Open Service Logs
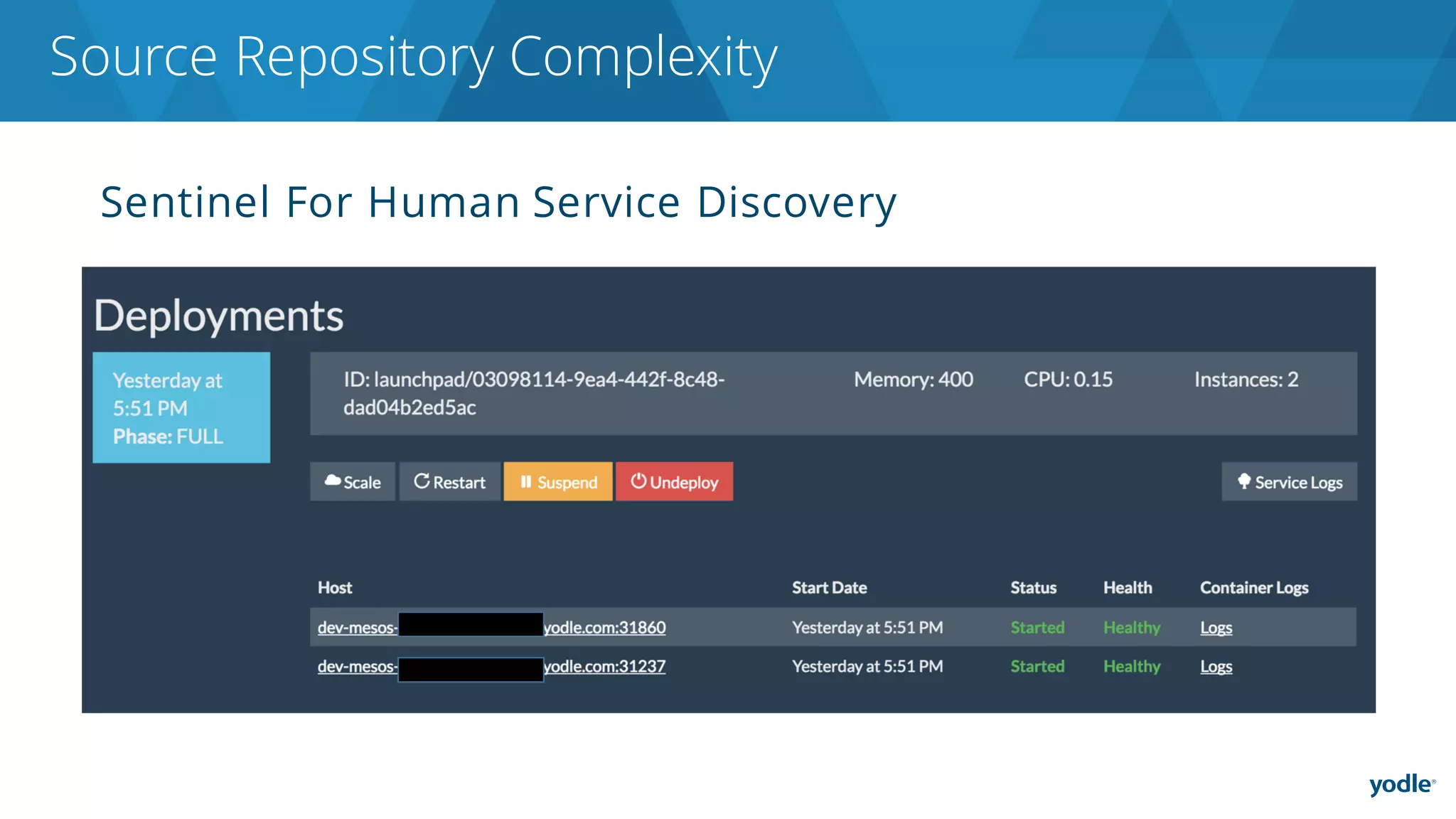1456x819 pixels. [x=1289, y=482]
